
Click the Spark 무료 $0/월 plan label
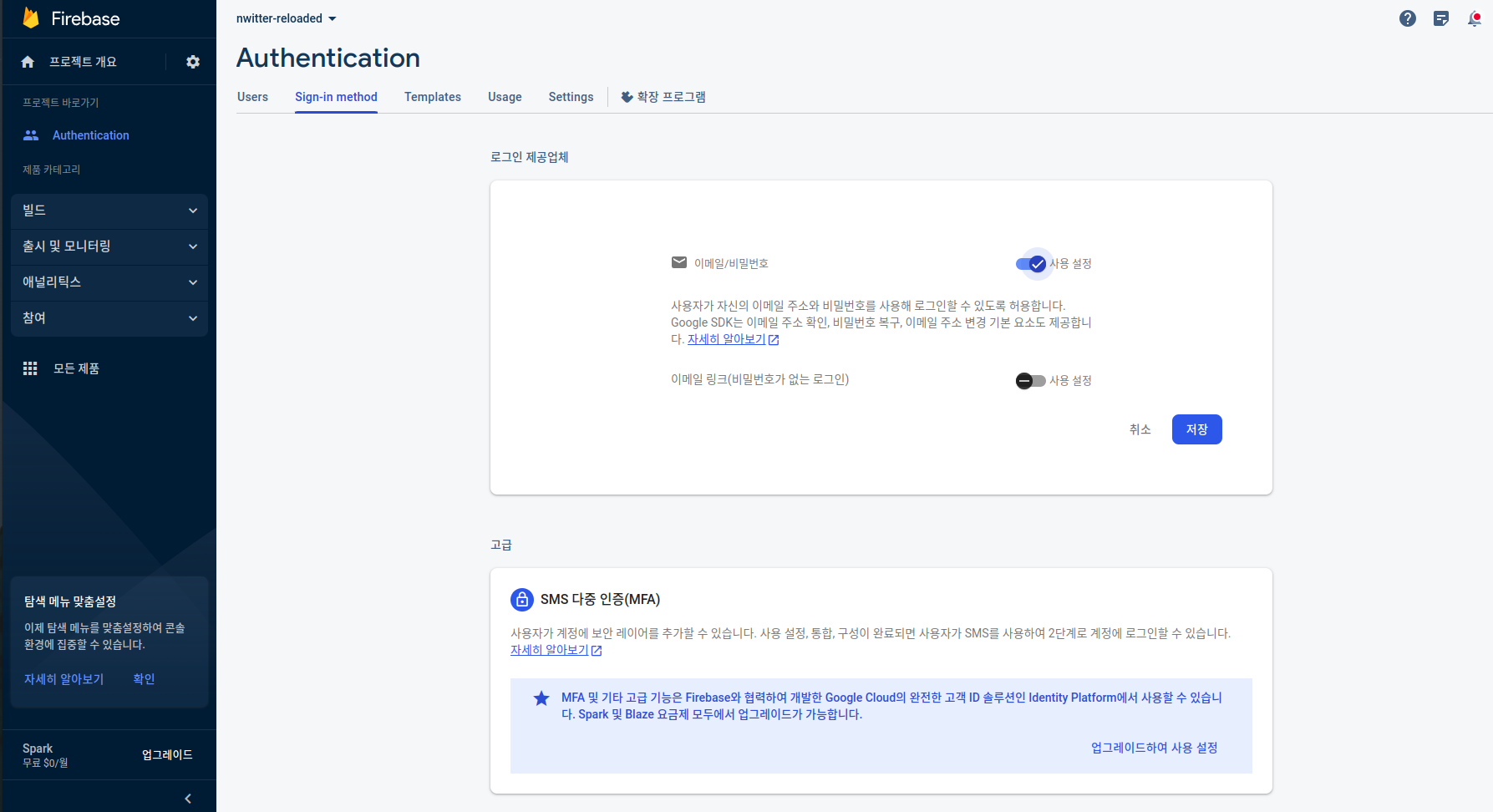[x=45, y=755]
